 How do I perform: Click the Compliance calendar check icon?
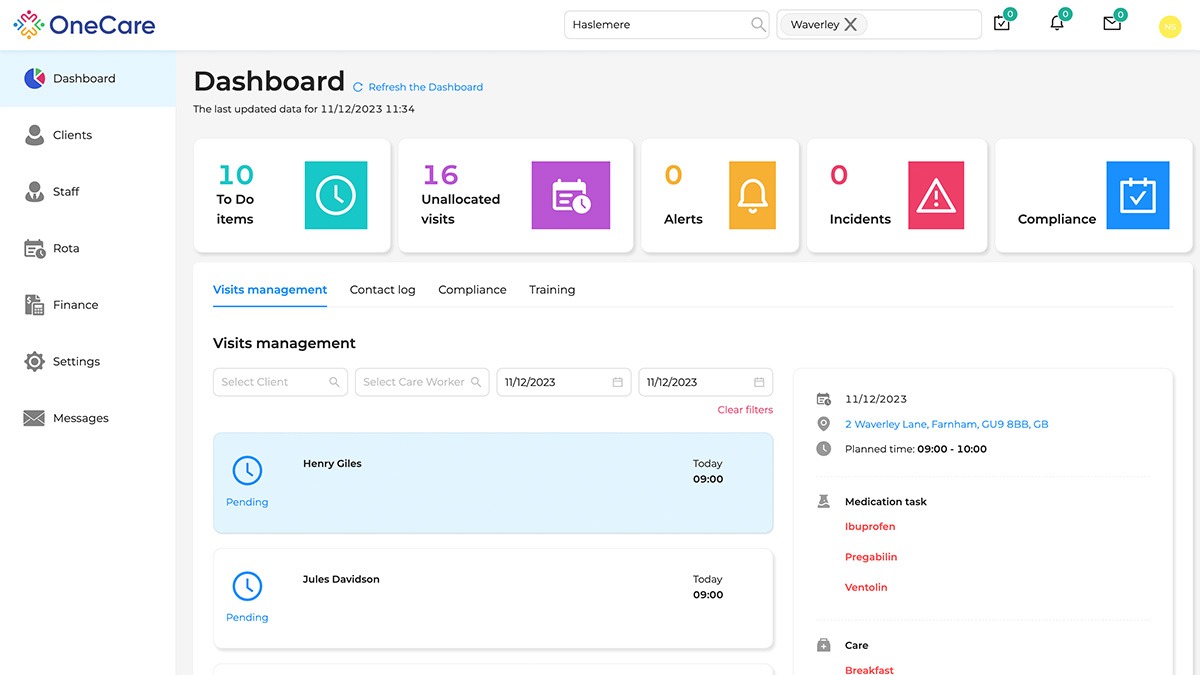1137,195
